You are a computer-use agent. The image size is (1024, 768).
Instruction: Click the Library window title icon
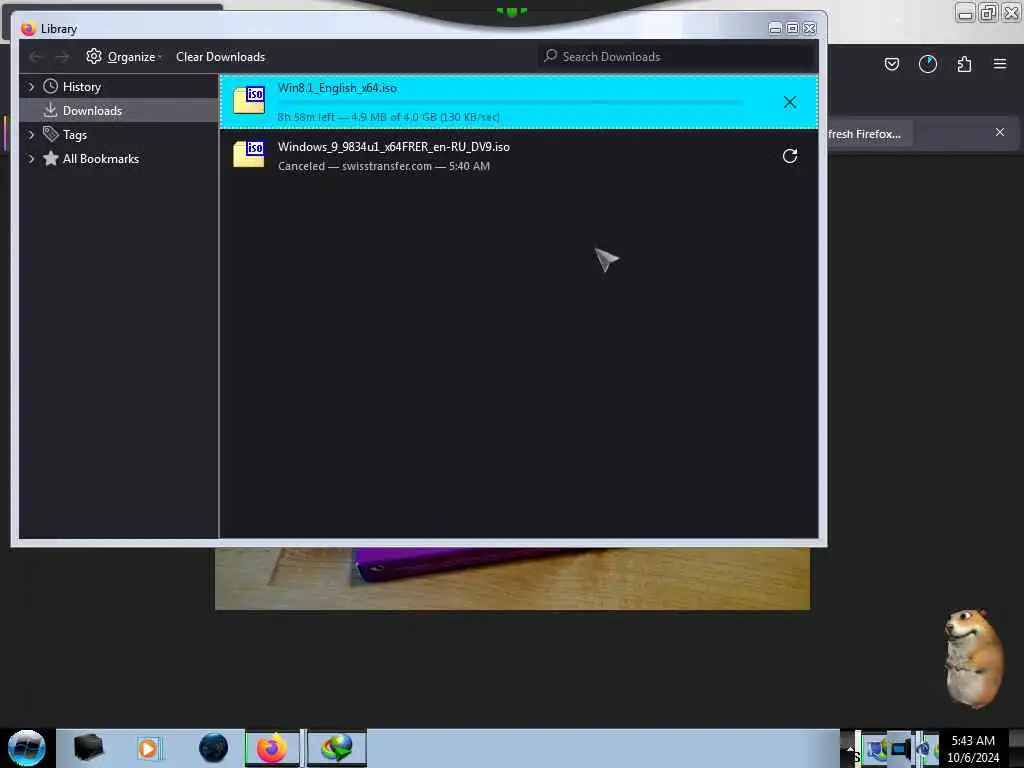[28, 29]
